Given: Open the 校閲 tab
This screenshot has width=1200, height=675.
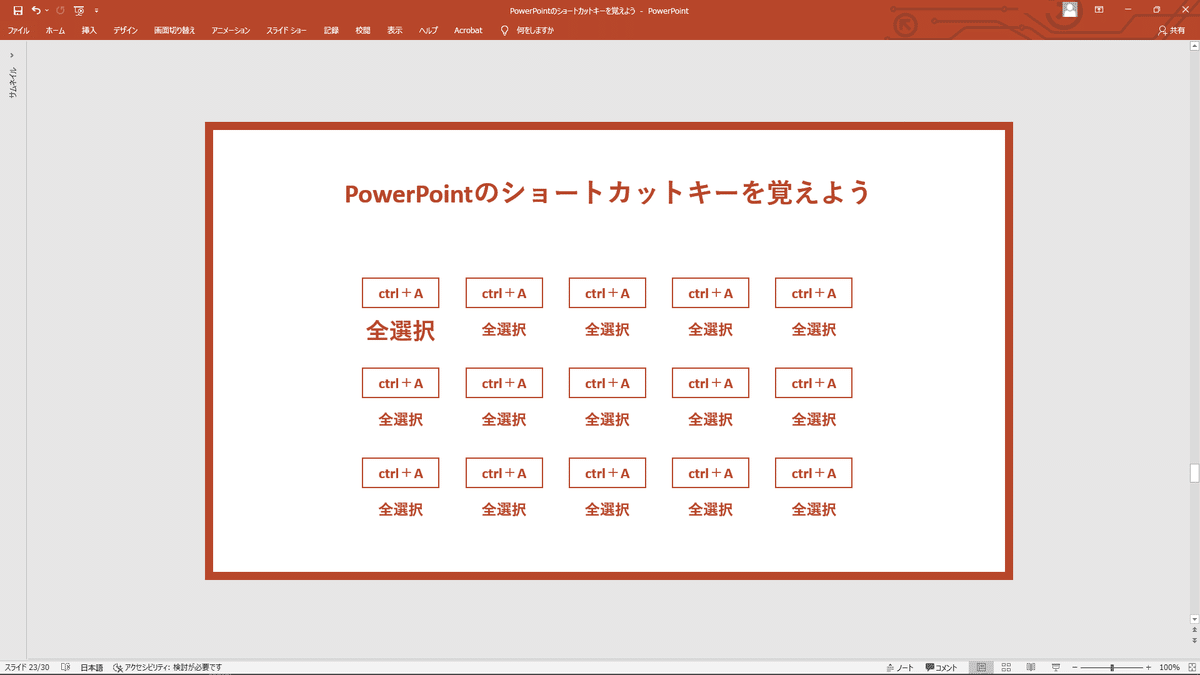Looking at the screenshot, I should pos(363,30).
